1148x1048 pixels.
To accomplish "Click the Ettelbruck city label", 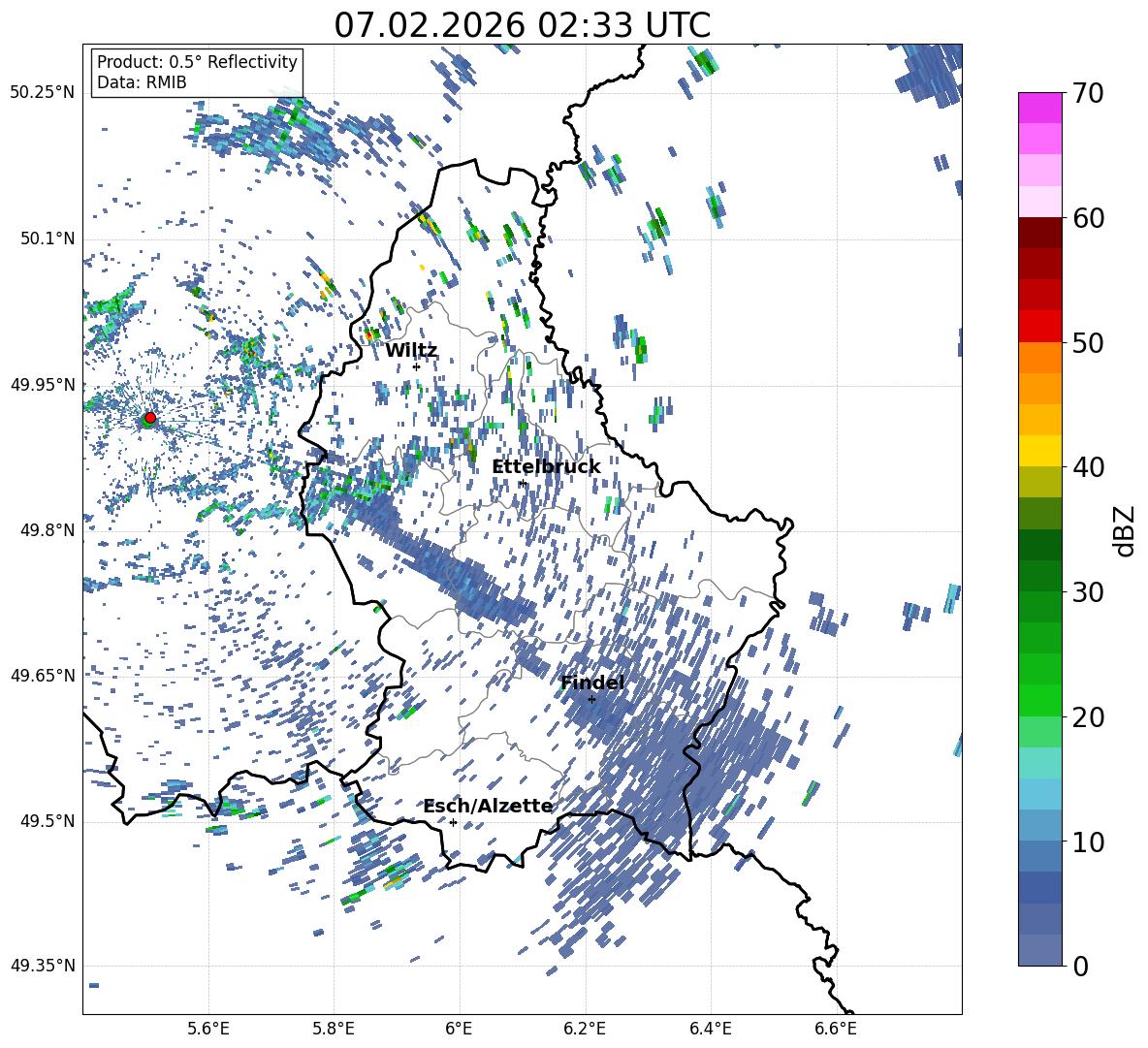I will (546, 467).
